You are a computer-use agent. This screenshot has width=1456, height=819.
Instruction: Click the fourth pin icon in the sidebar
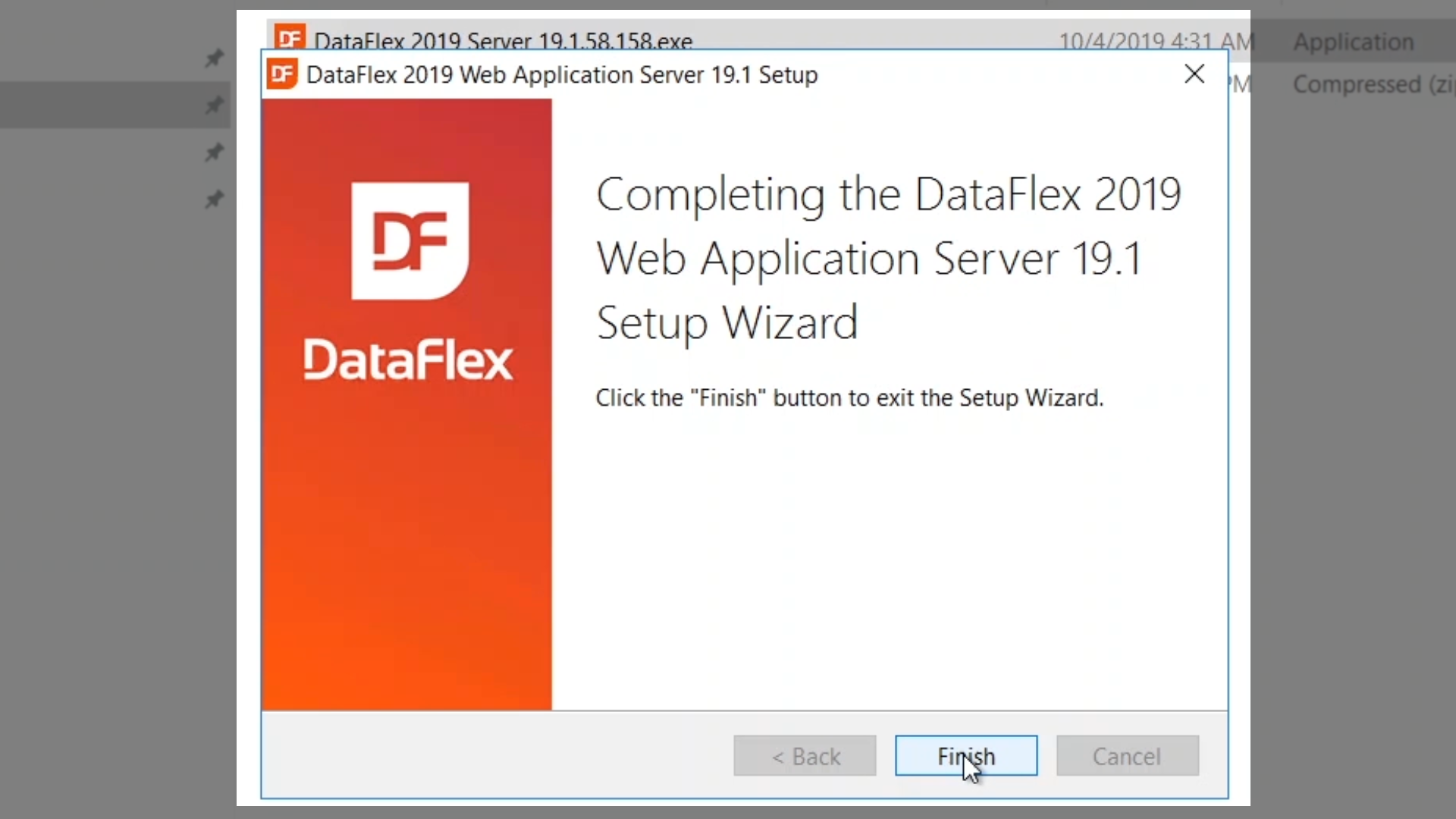pyautogui.click(x=215, y=199)
